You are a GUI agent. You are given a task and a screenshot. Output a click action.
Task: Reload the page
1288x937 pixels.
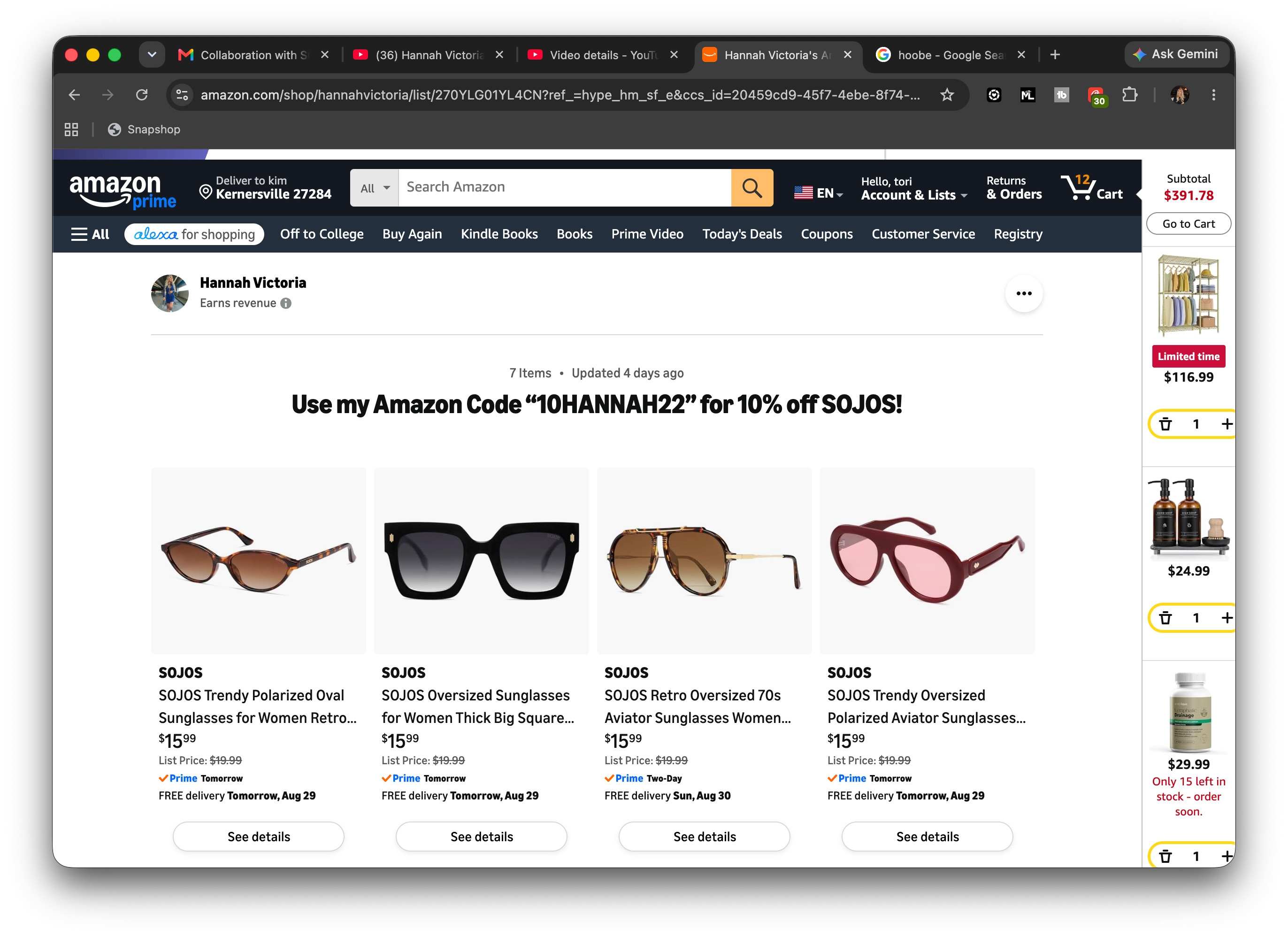pos(142,95)
